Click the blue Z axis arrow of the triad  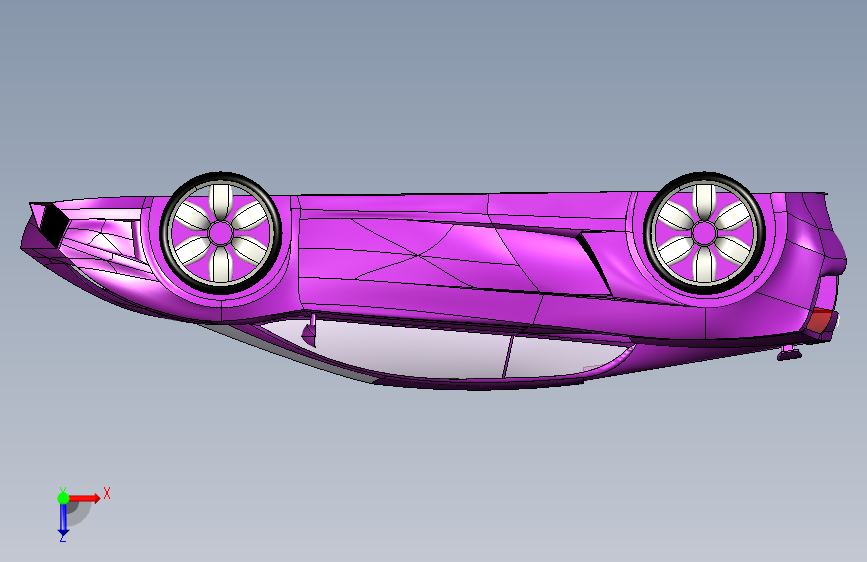(x=63, y=519)
